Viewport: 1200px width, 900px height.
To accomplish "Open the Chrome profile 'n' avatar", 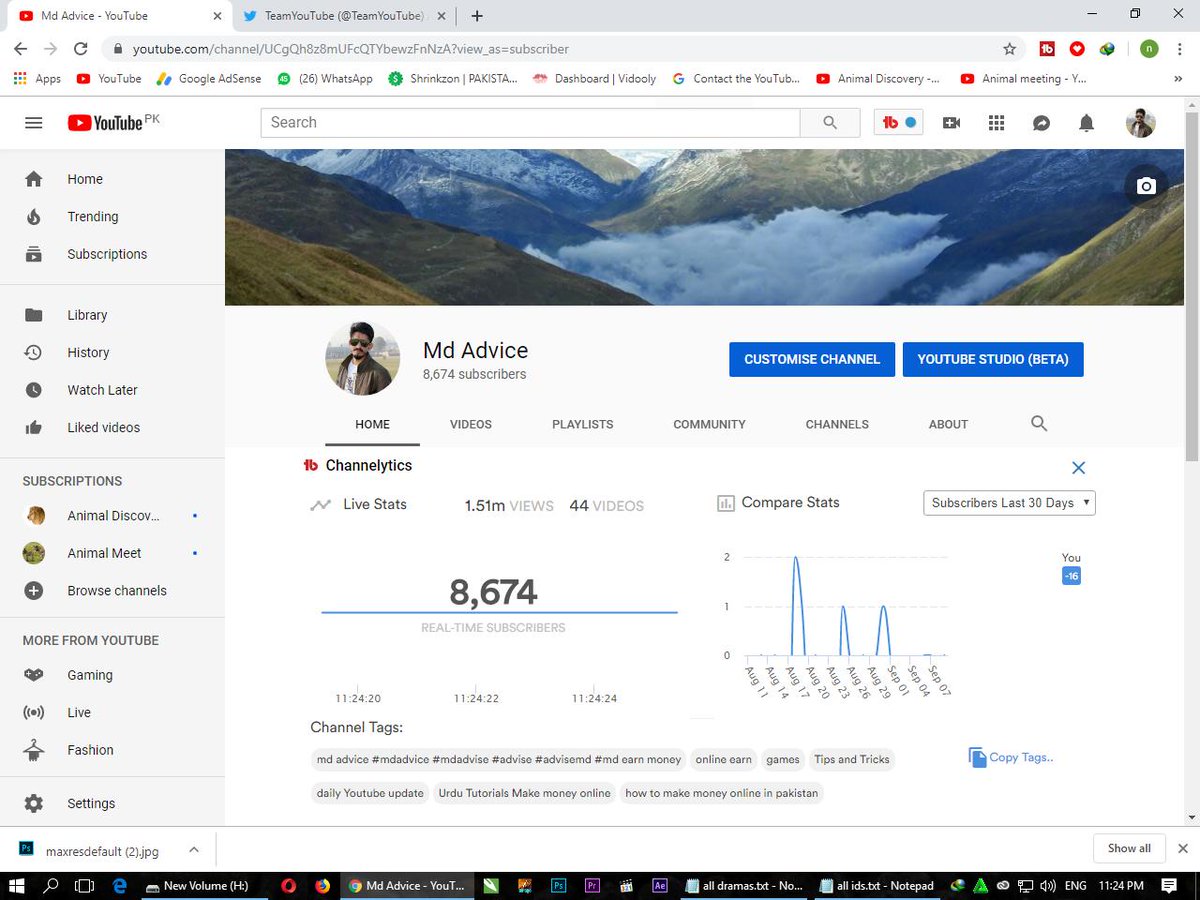I will 1149,49.
